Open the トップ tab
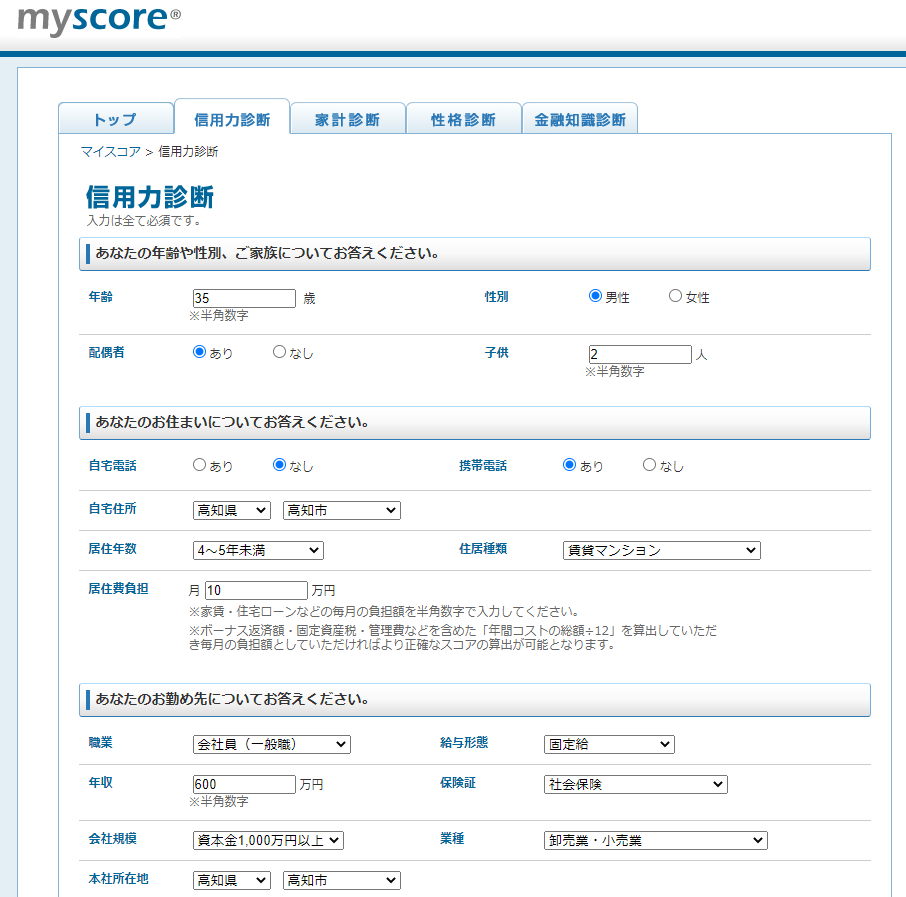 tap(115, 120)
